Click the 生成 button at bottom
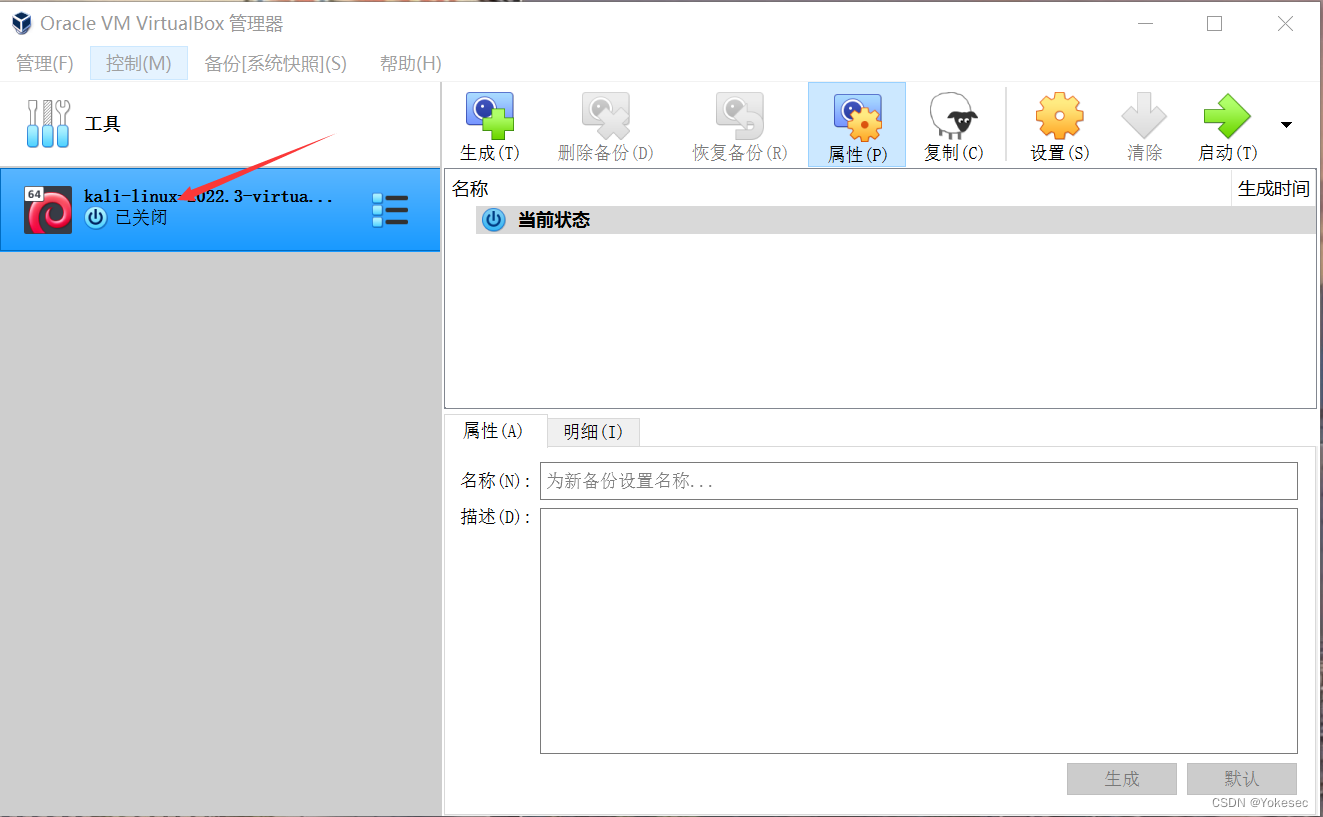1323x817 pixels. (x=1122, y=779)
